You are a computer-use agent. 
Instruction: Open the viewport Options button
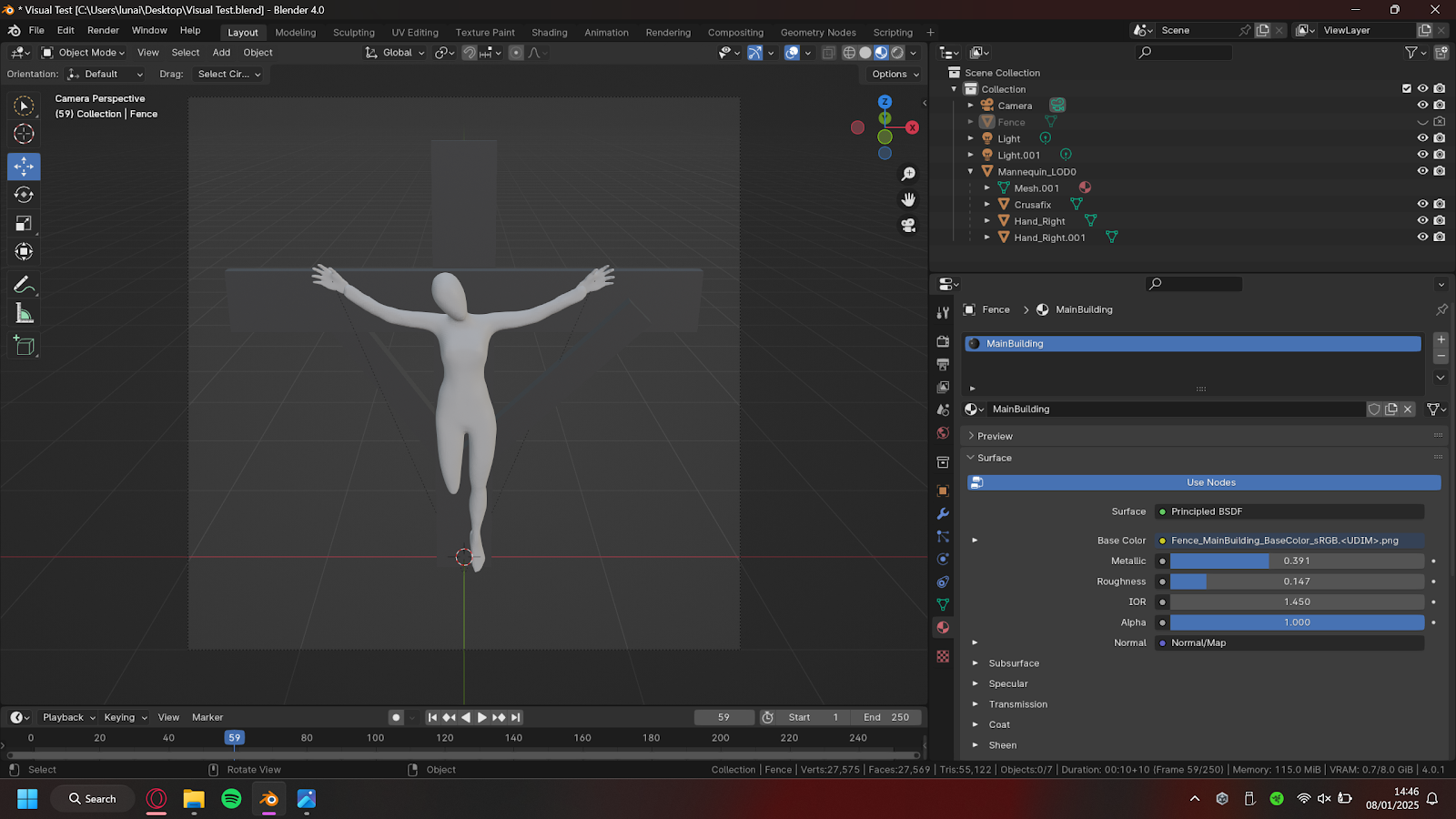[x=895, y=75]
